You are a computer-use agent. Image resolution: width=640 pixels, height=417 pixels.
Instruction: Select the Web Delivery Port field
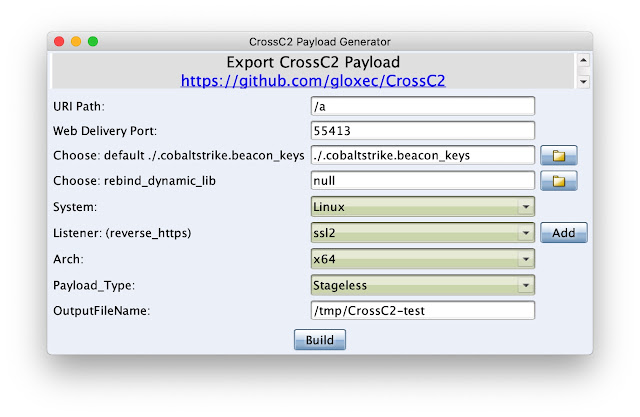click(422, 131)
